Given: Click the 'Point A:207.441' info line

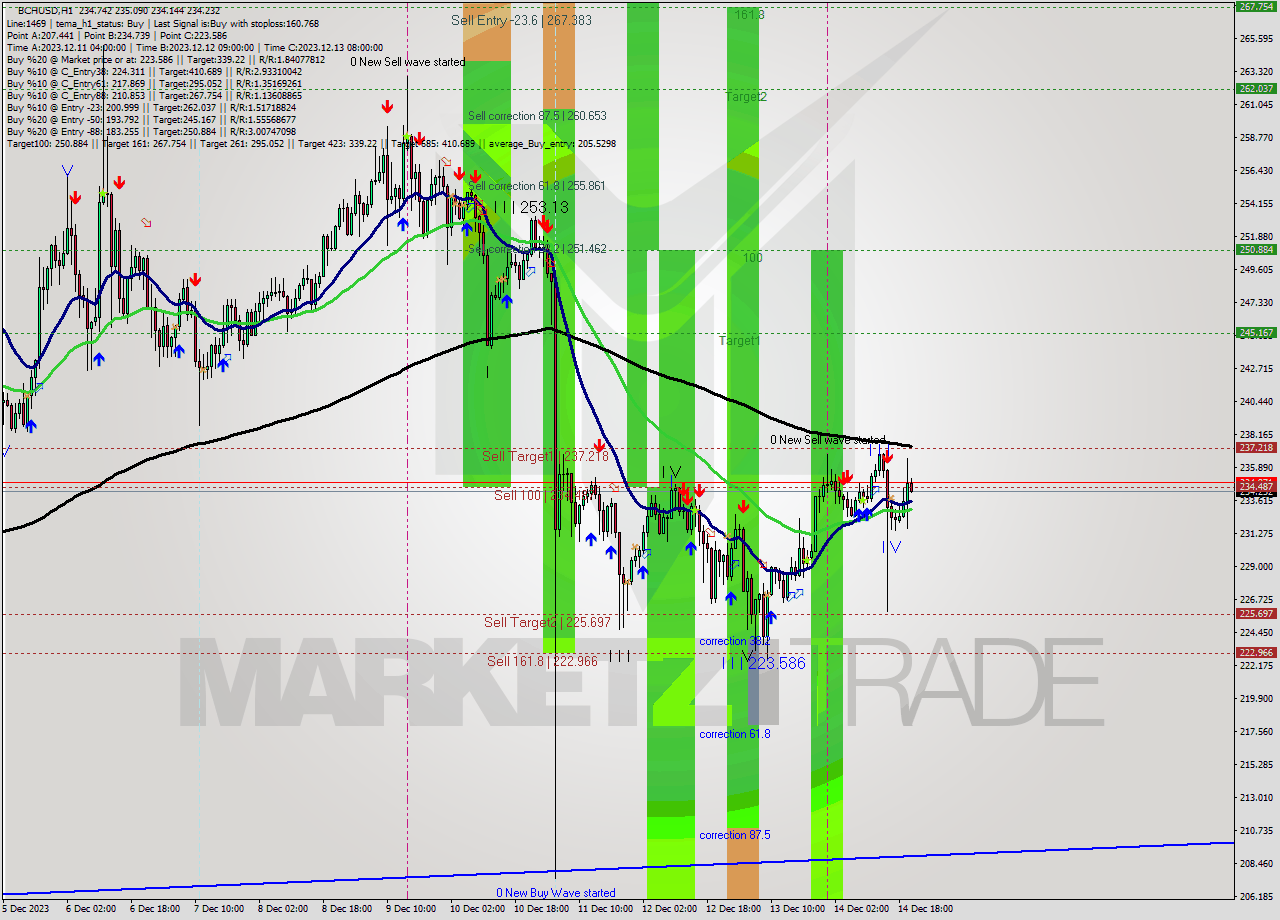Looking at the screenshot, I should 116,35.
